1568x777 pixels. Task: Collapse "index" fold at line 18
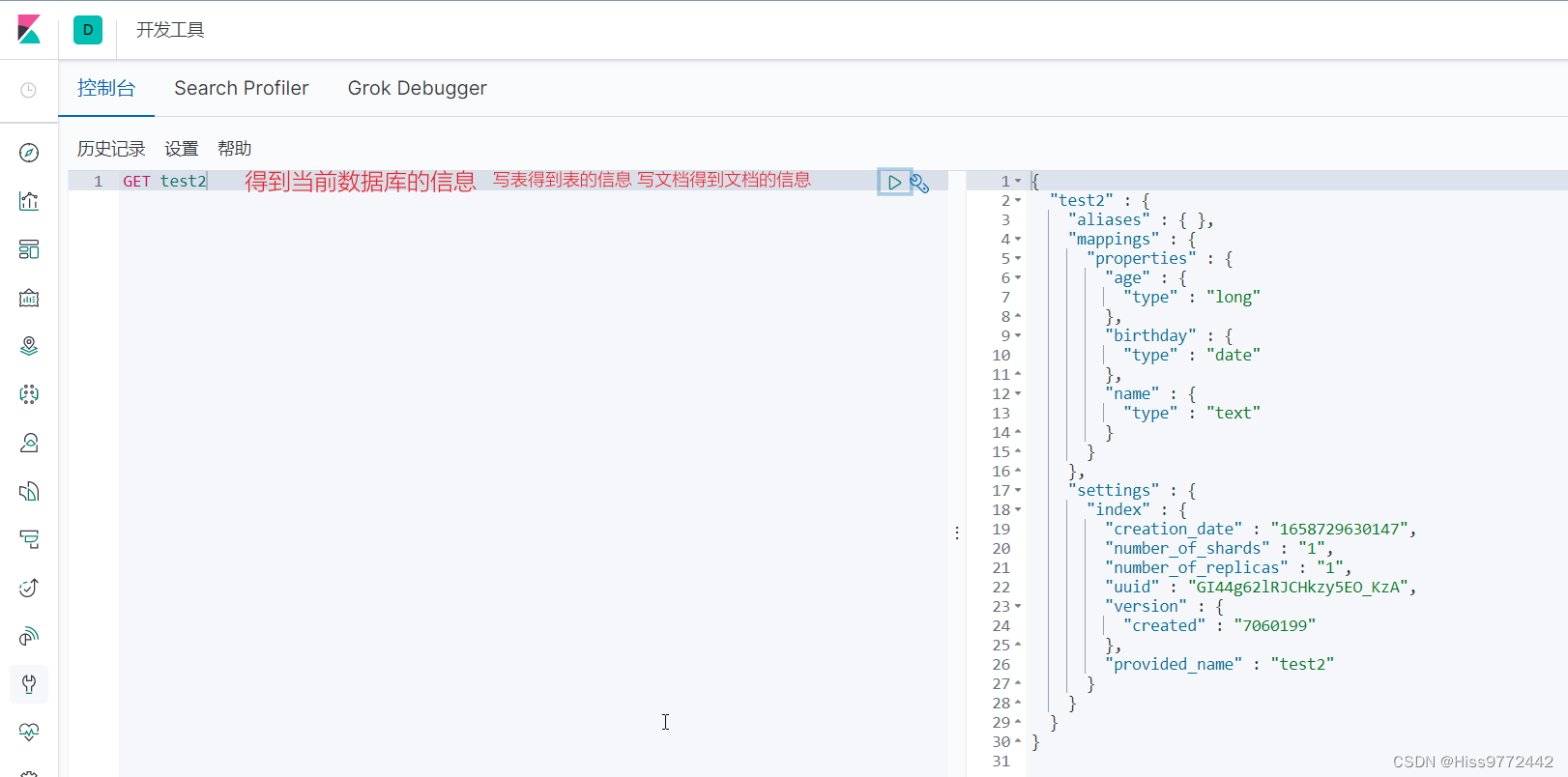(x=1018, y=509)
